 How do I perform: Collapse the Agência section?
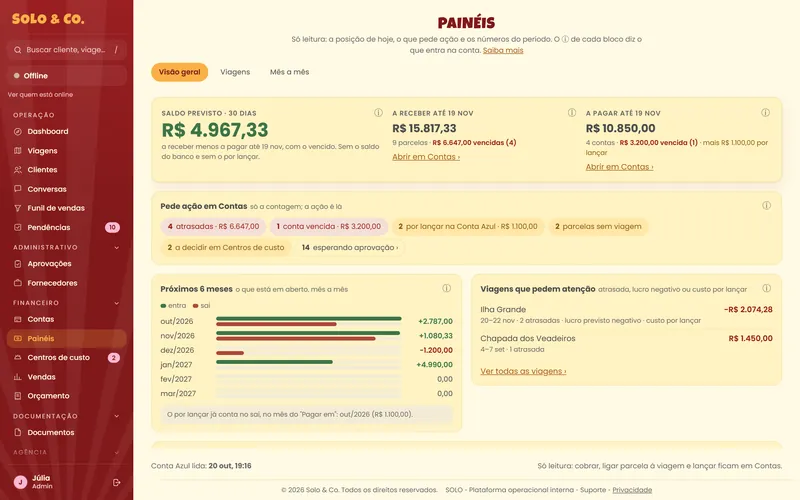(116, 453)
